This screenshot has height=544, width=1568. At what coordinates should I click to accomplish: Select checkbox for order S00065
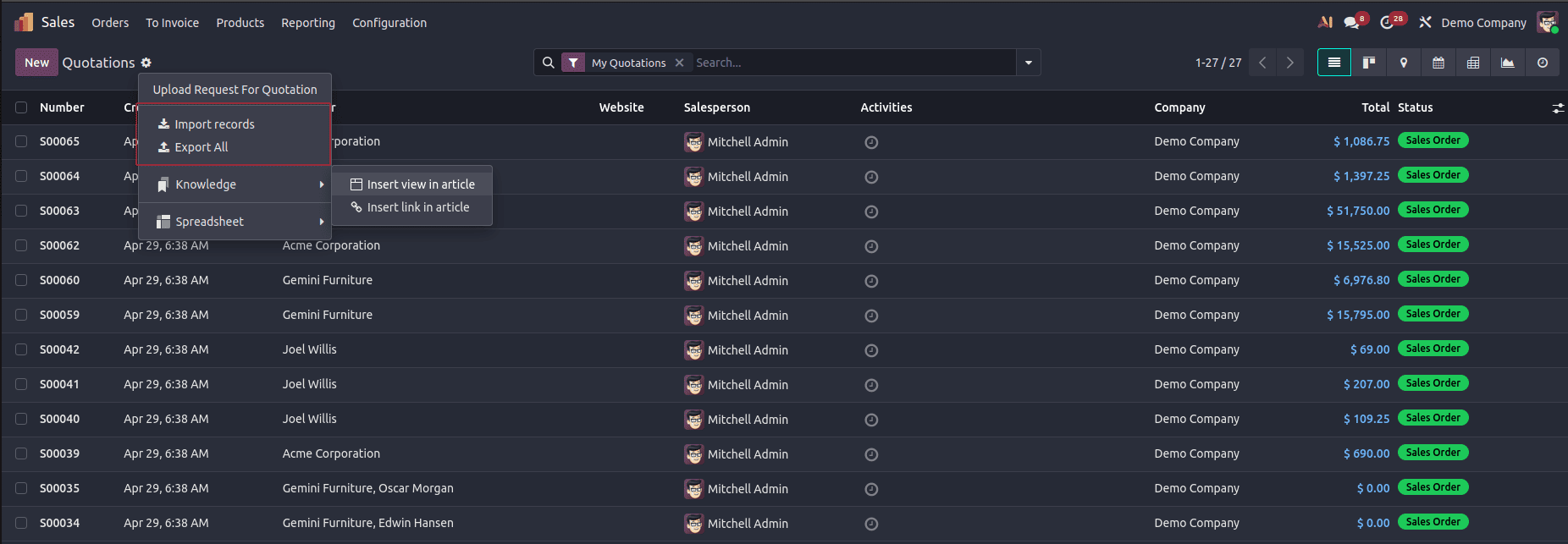21,141
